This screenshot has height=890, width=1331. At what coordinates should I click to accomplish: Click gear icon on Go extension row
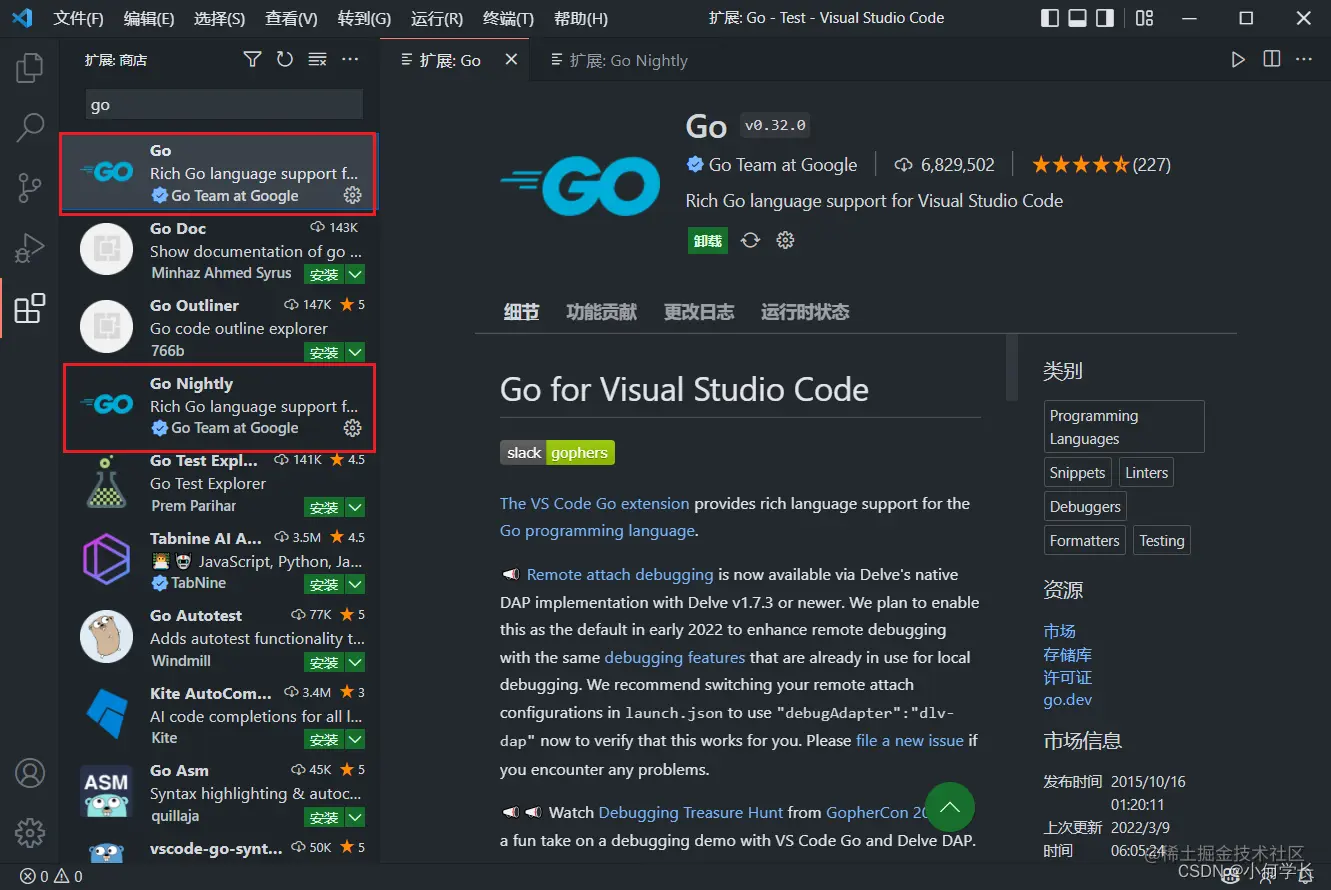(352, 196)
